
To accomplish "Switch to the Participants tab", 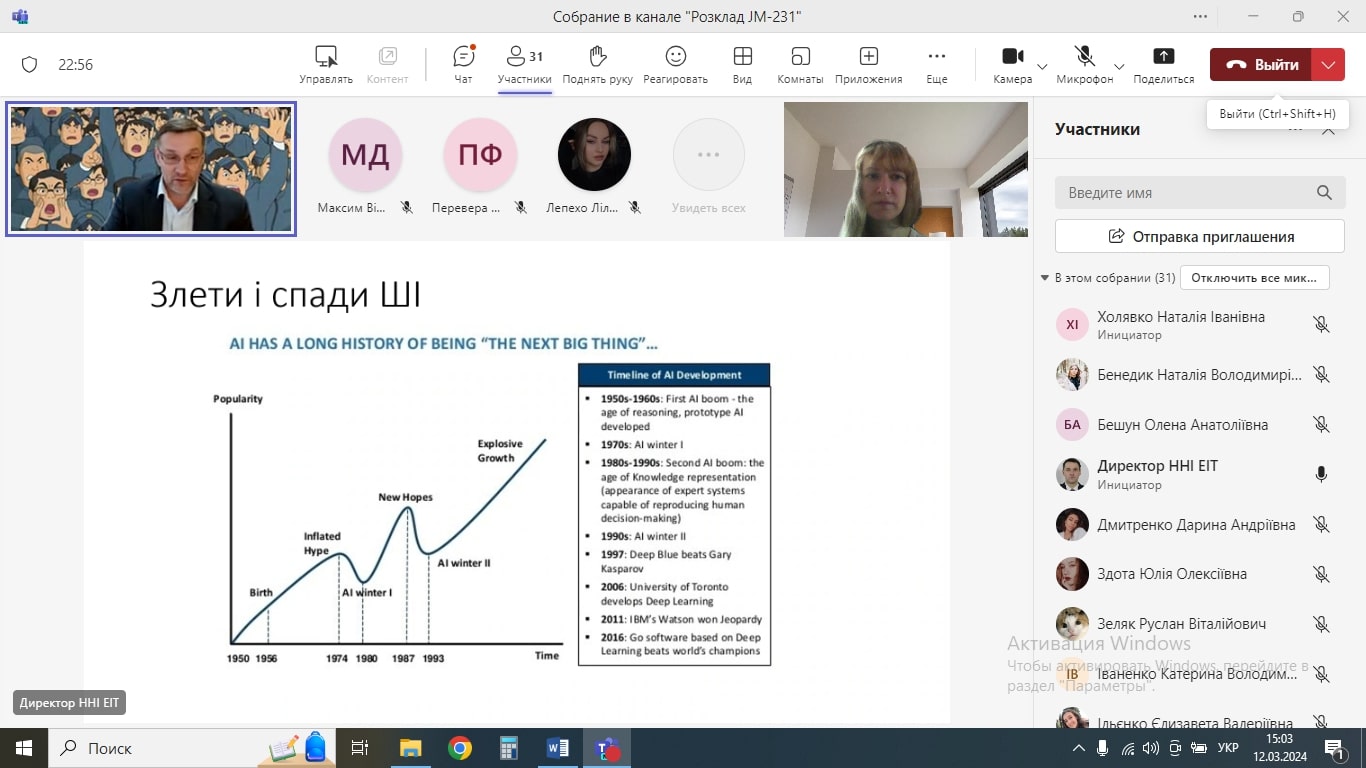I will [x=524, y=64].
